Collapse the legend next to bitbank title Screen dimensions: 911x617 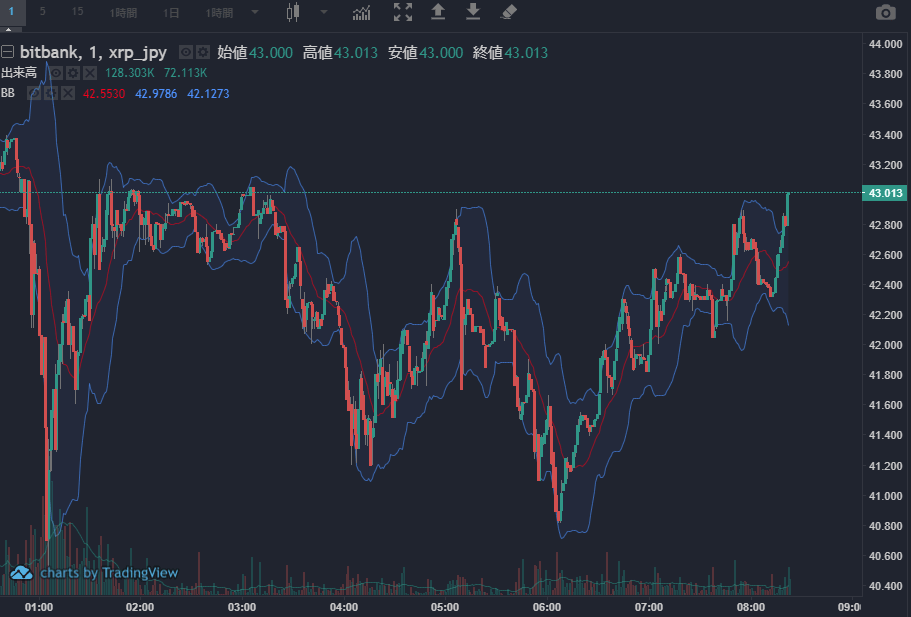point(8,52)
